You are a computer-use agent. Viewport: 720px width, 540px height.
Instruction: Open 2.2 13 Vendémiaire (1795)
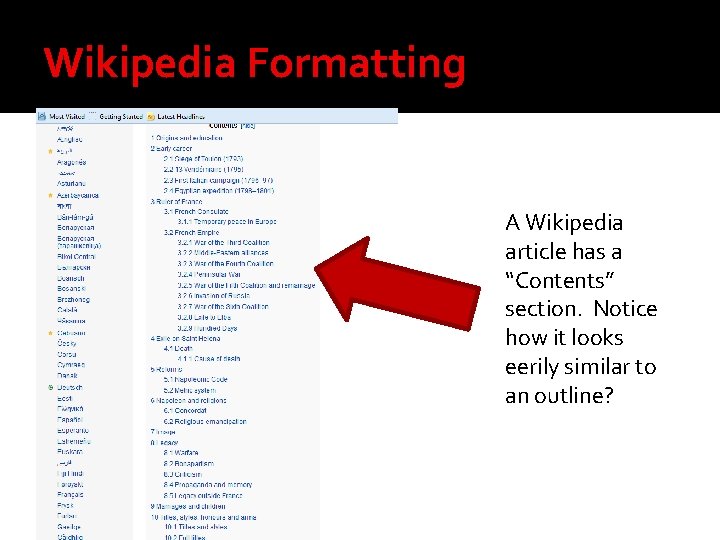203,169
